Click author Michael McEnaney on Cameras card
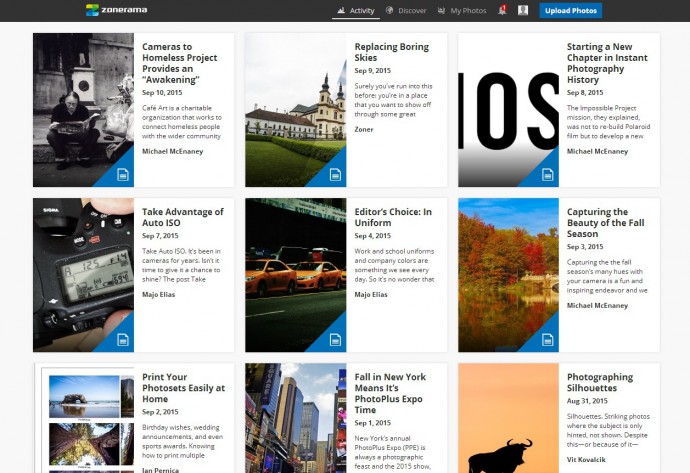The height and width of the screenshot is (473, 690). pos(172,151)
